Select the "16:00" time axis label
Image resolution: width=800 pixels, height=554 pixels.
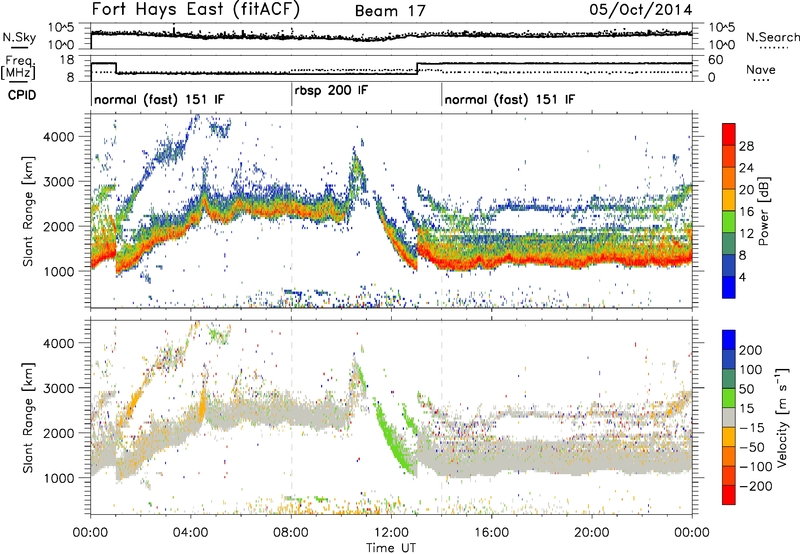pyautogui.click(x=491, y=533)
